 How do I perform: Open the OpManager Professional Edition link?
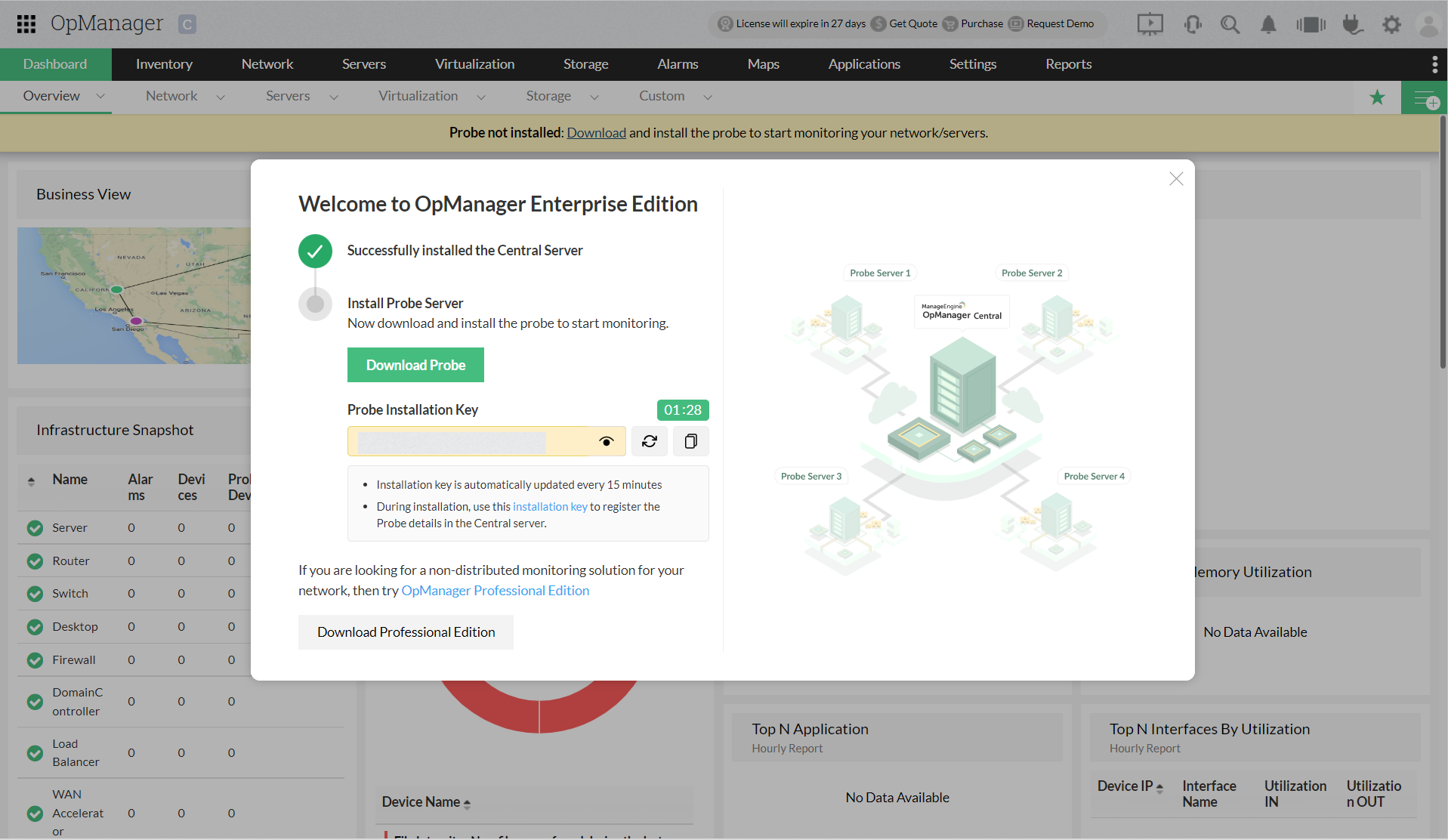(x=496, y=591)
